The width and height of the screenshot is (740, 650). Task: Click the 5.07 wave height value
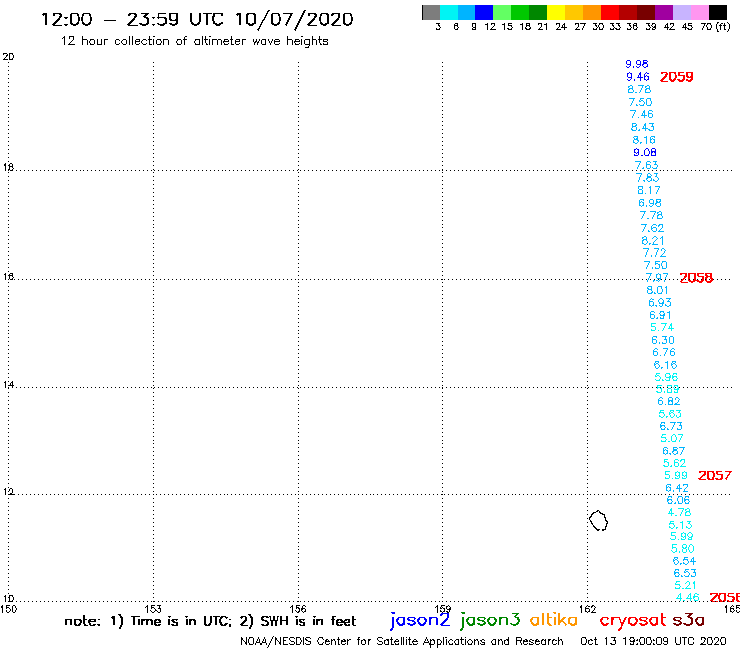click(x=672, y=438)
